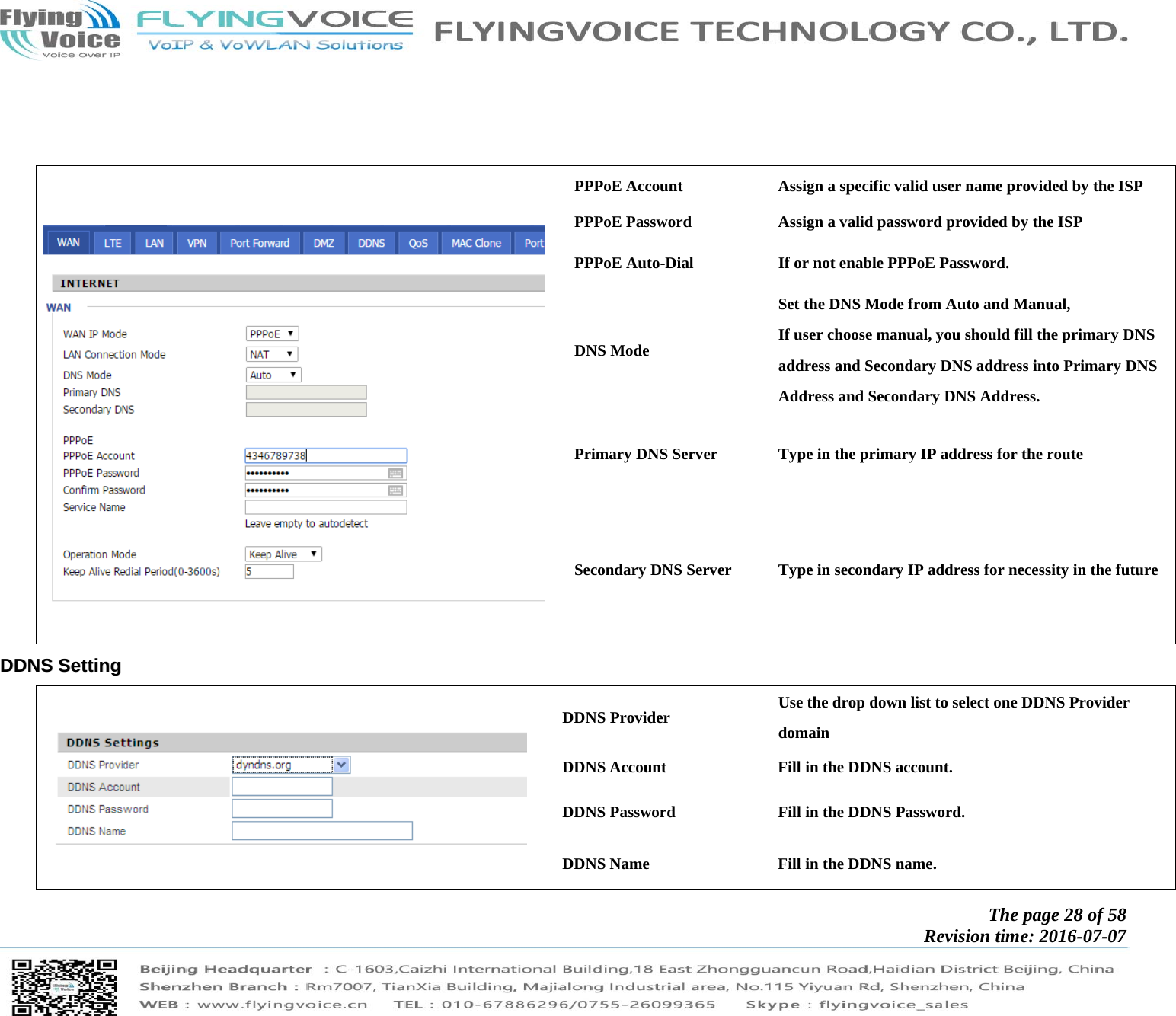The height and width of the screenshot is (1016, 1176).
Task: Click the INTERNET section header
Action: 298,283
